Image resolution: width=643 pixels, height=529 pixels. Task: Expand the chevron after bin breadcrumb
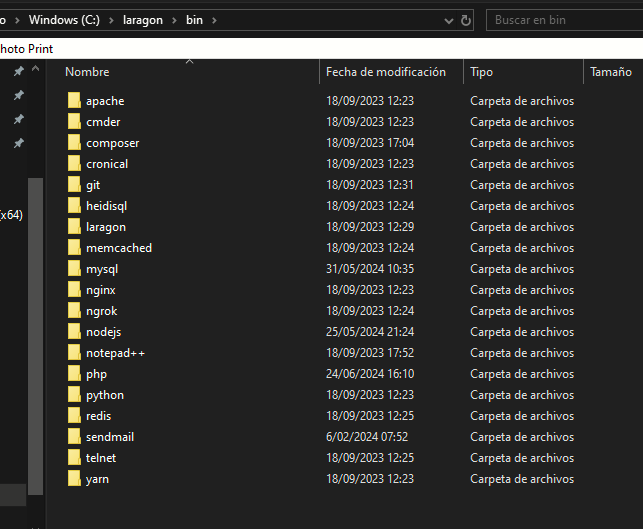[214, 20]
